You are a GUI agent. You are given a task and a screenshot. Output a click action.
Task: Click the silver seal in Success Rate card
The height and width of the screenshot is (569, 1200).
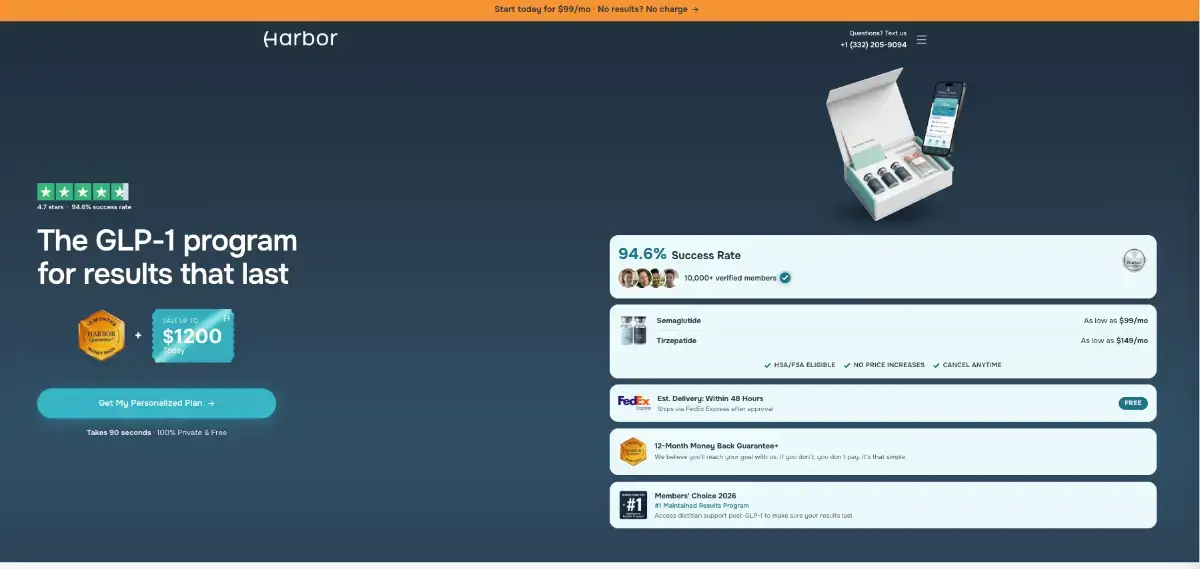pyautogui.click(x=1134, y=261)
